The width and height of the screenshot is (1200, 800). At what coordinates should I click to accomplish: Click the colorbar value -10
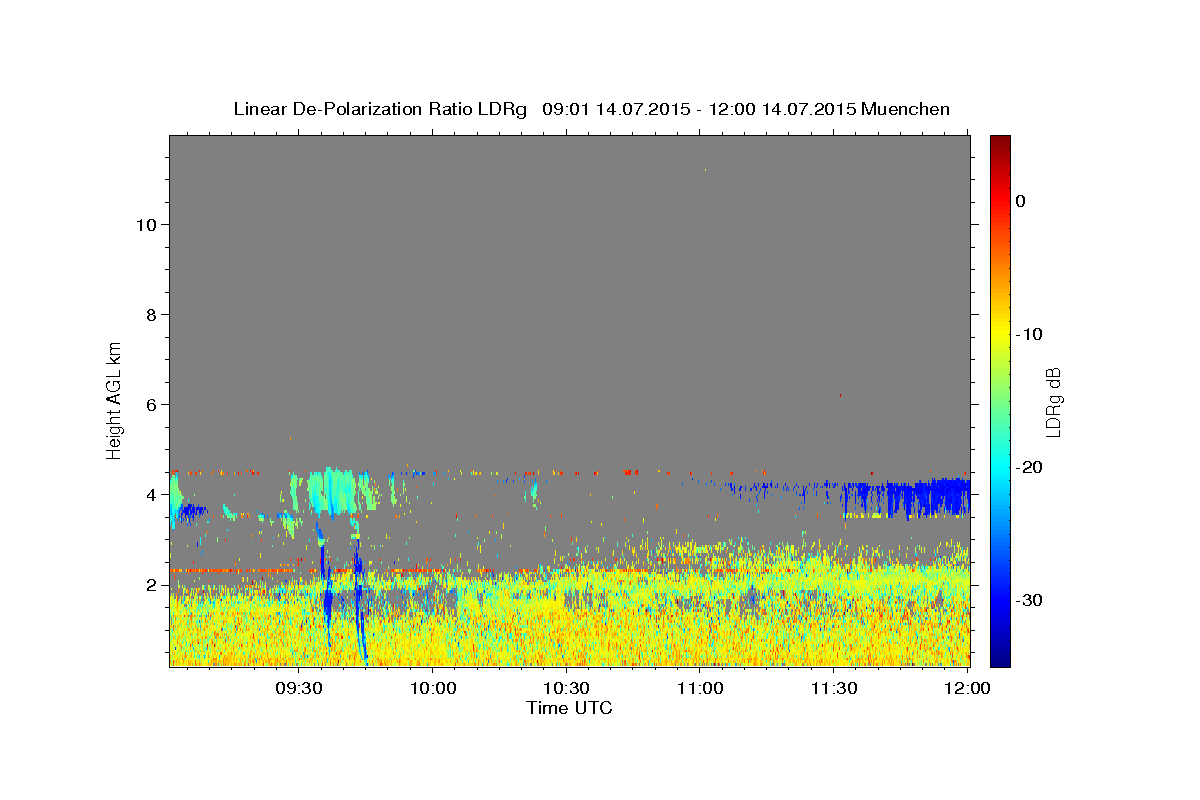(1030, 334)
